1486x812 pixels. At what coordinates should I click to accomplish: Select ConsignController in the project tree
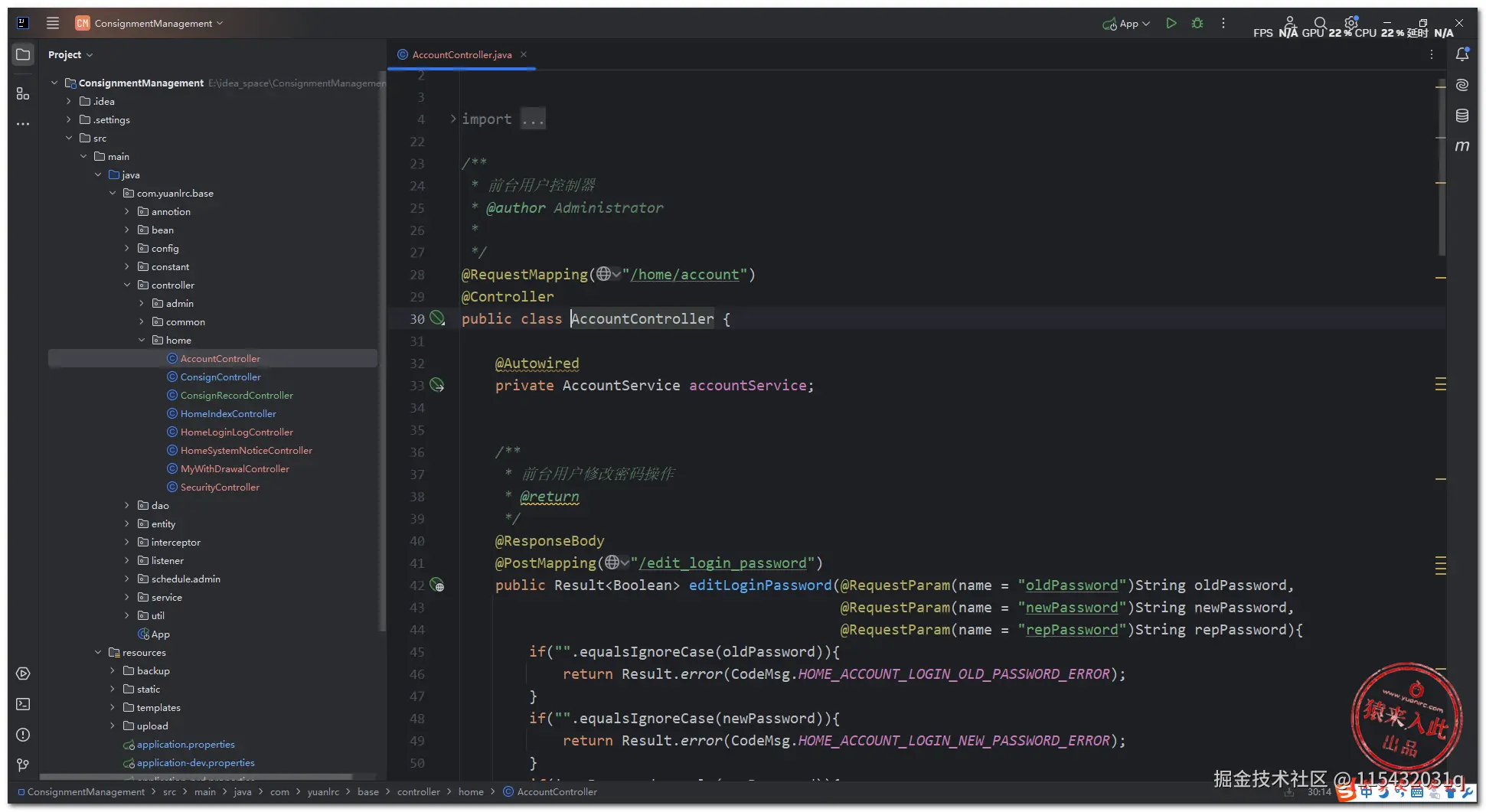[220, 377]
